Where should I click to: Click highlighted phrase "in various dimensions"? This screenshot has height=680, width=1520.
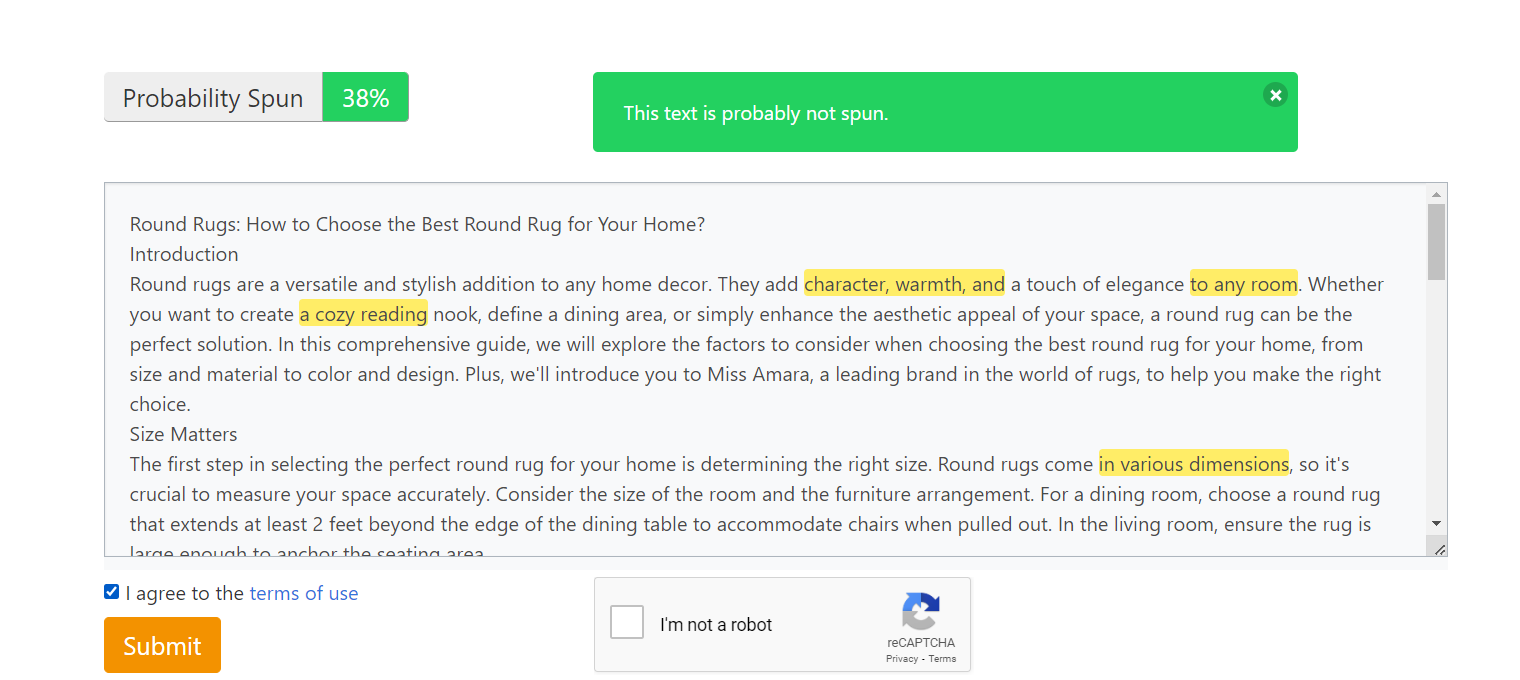(1193, 465)
